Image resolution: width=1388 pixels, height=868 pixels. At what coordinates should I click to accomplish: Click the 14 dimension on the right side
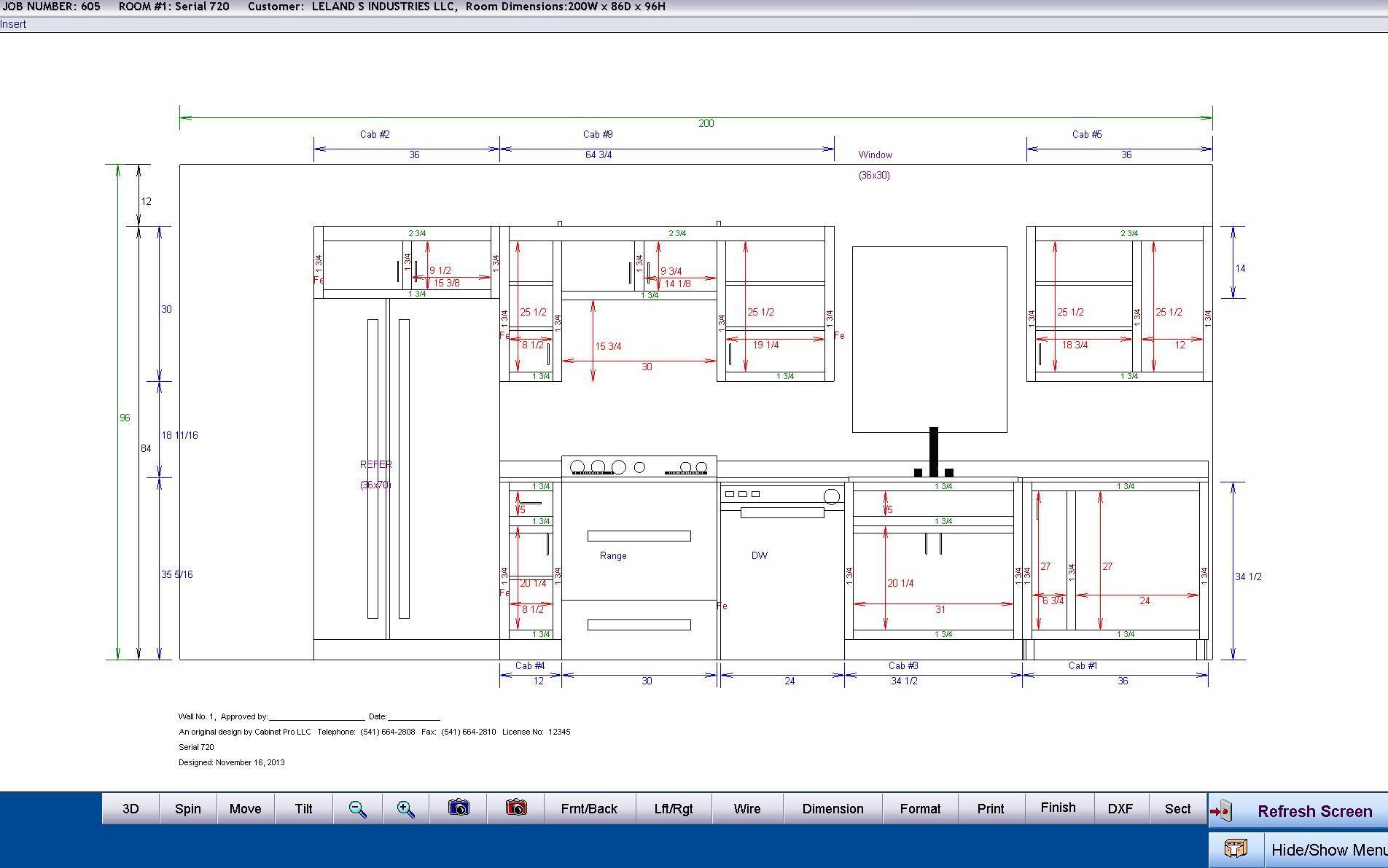1240,268
